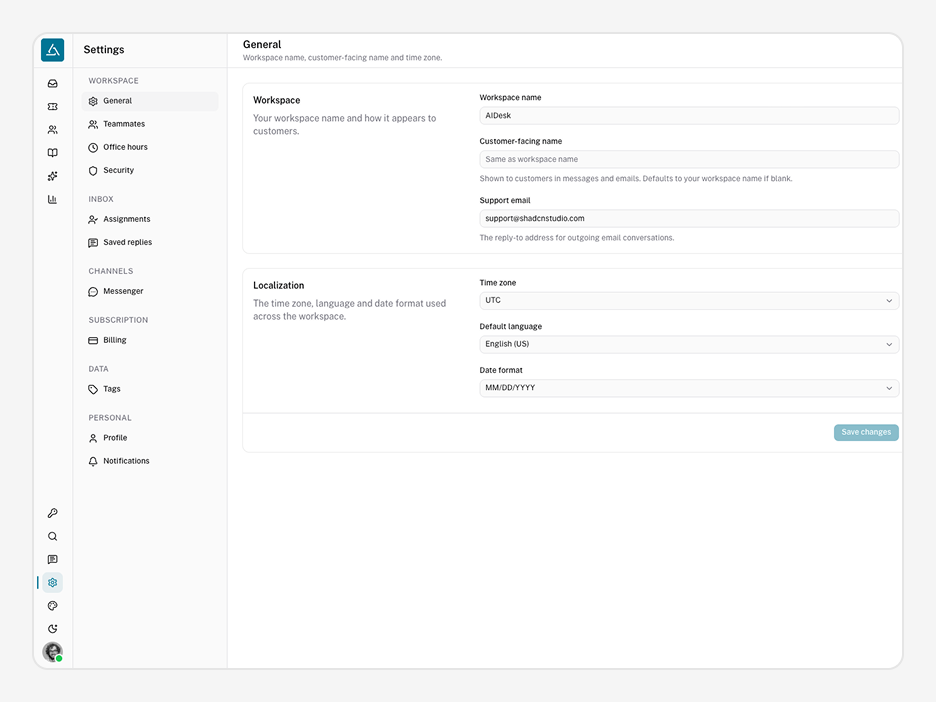This screenshot has height=702, width=936.
Task: Open Profile settings
Action: (150, 438)
